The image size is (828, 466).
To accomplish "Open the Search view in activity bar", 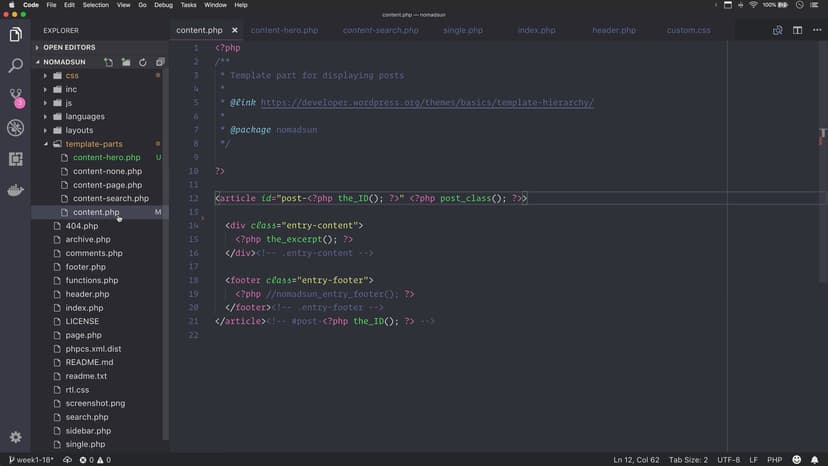I will coord(15,66).
